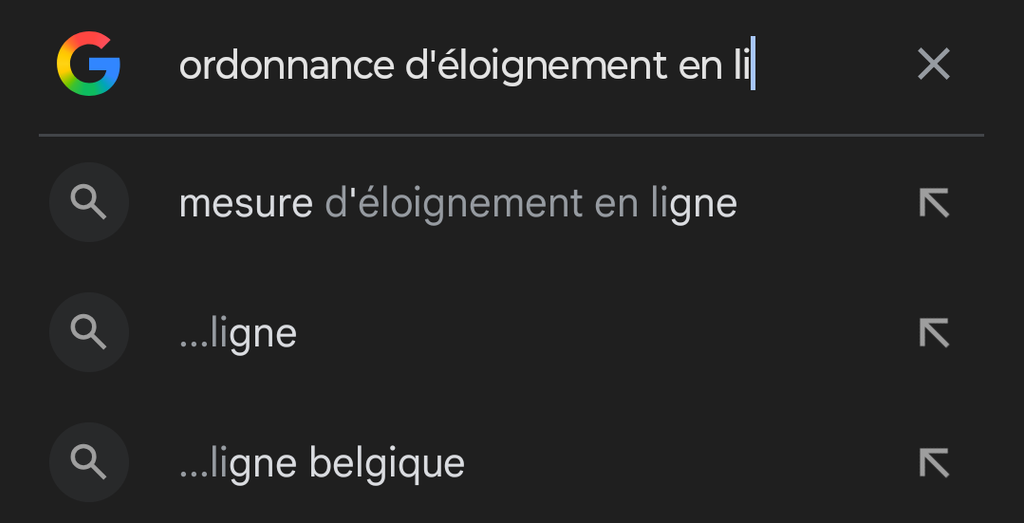Insert "...ligne" suggestion using its arrow icon

[x=933, y=333]
